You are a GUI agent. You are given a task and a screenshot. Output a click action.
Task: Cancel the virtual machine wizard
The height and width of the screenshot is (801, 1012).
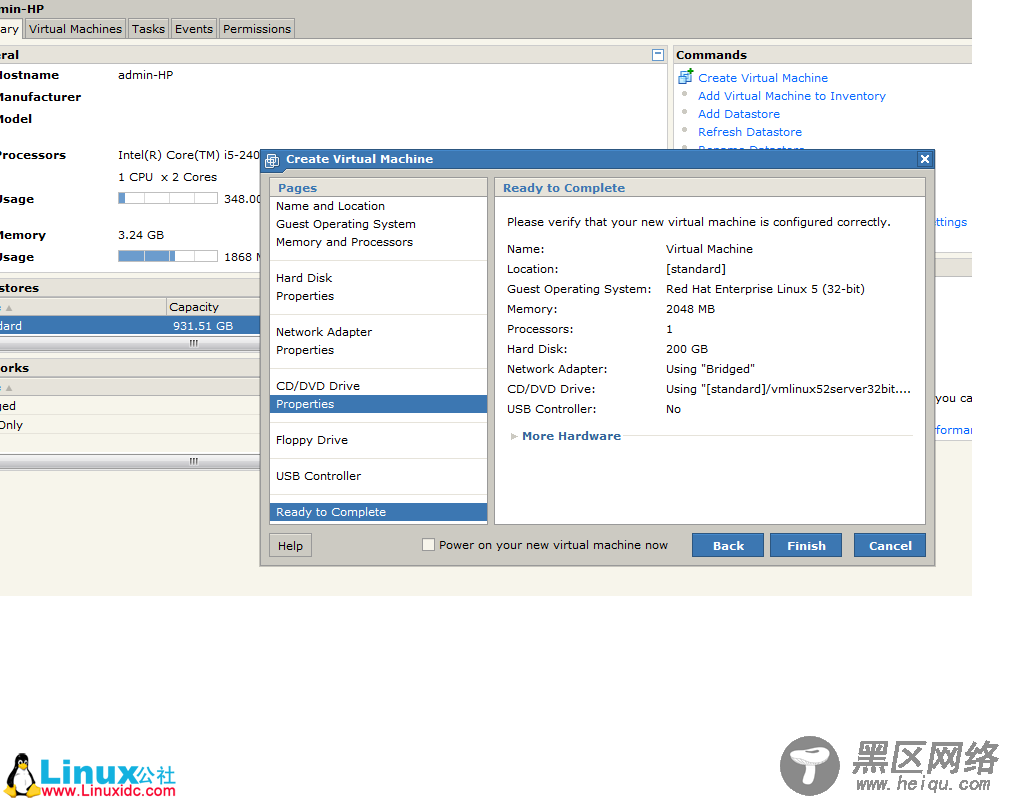[890, 545]
